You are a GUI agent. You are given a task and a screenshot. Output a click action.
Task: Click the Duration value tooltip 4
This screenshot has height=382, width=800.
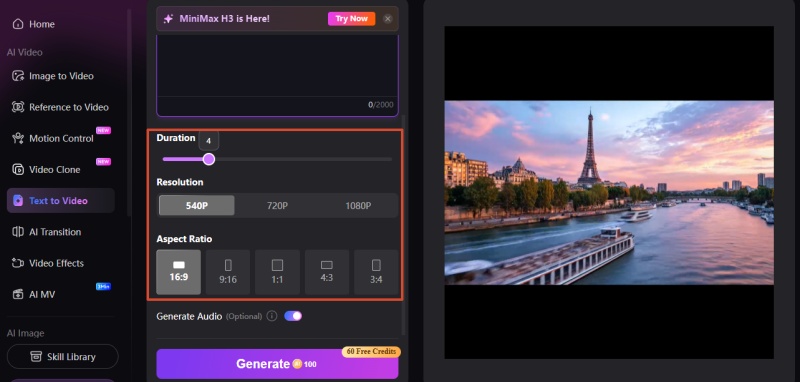click(208, 141)
